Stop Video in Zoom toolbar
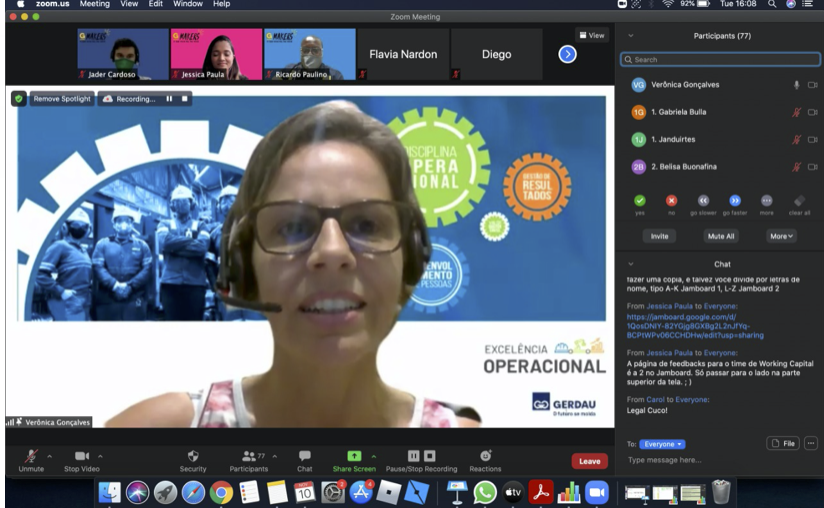The height and width of the screenshot is (508, 824). coord(81,456)
